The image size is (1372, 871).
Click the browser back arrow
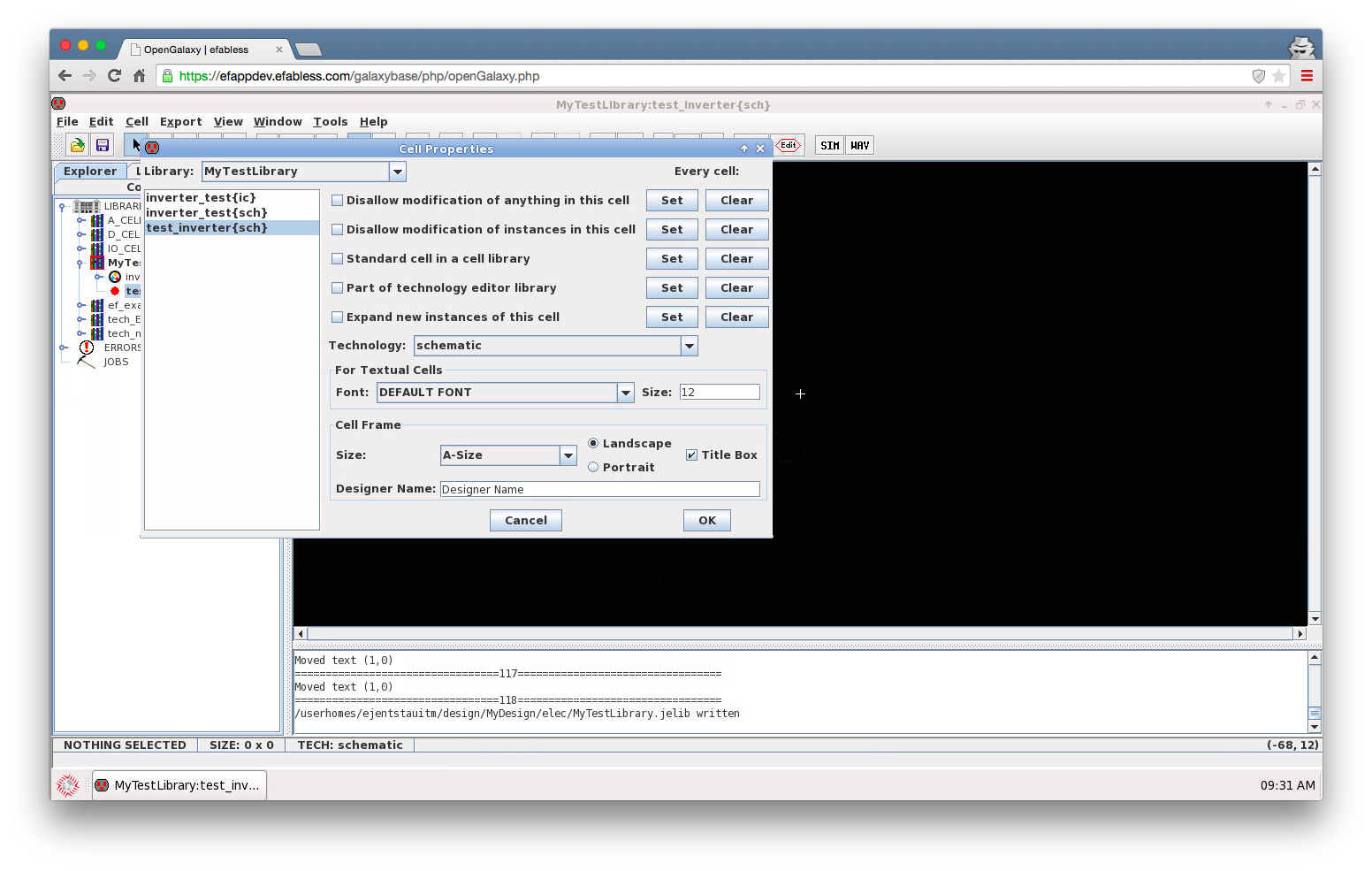pos(65,76)
